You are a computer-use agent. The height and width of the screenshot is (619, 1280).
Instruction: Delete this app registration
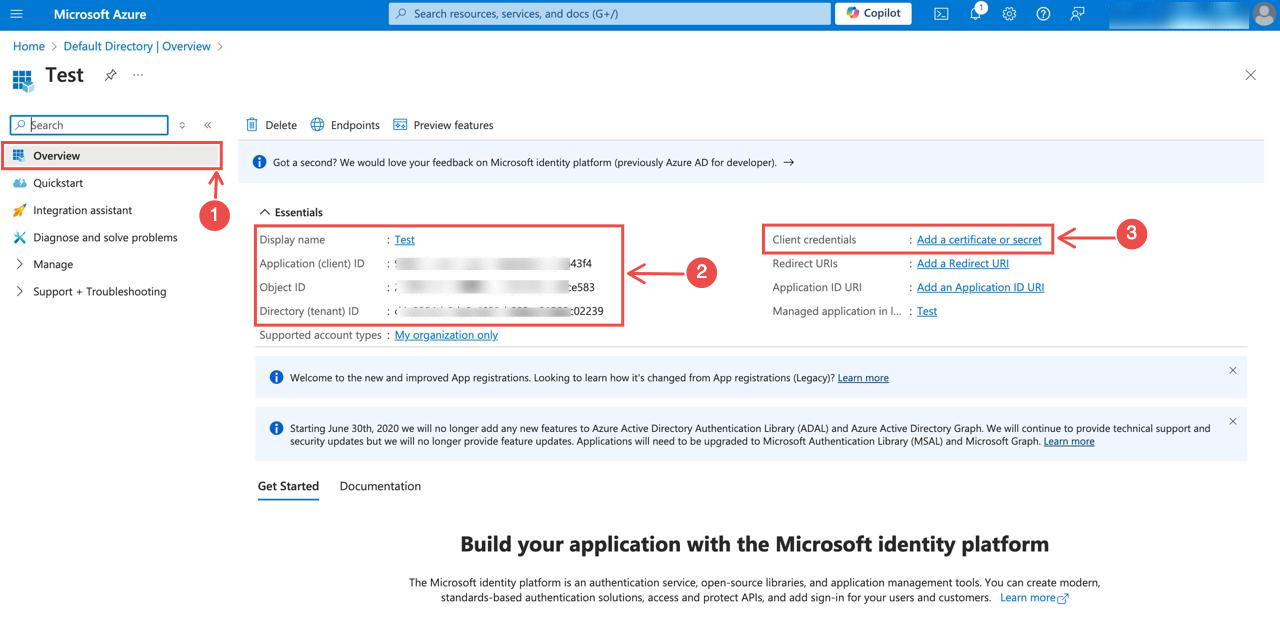pos(270,124)
